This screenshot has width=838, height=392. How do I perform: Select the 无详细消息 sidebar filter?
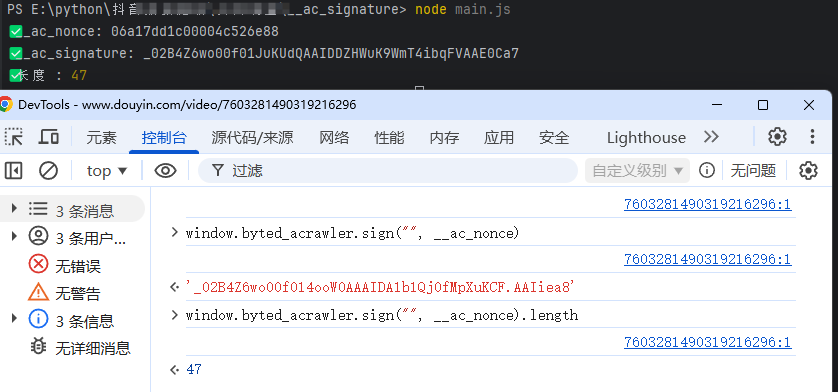click(x=93, y=349)
